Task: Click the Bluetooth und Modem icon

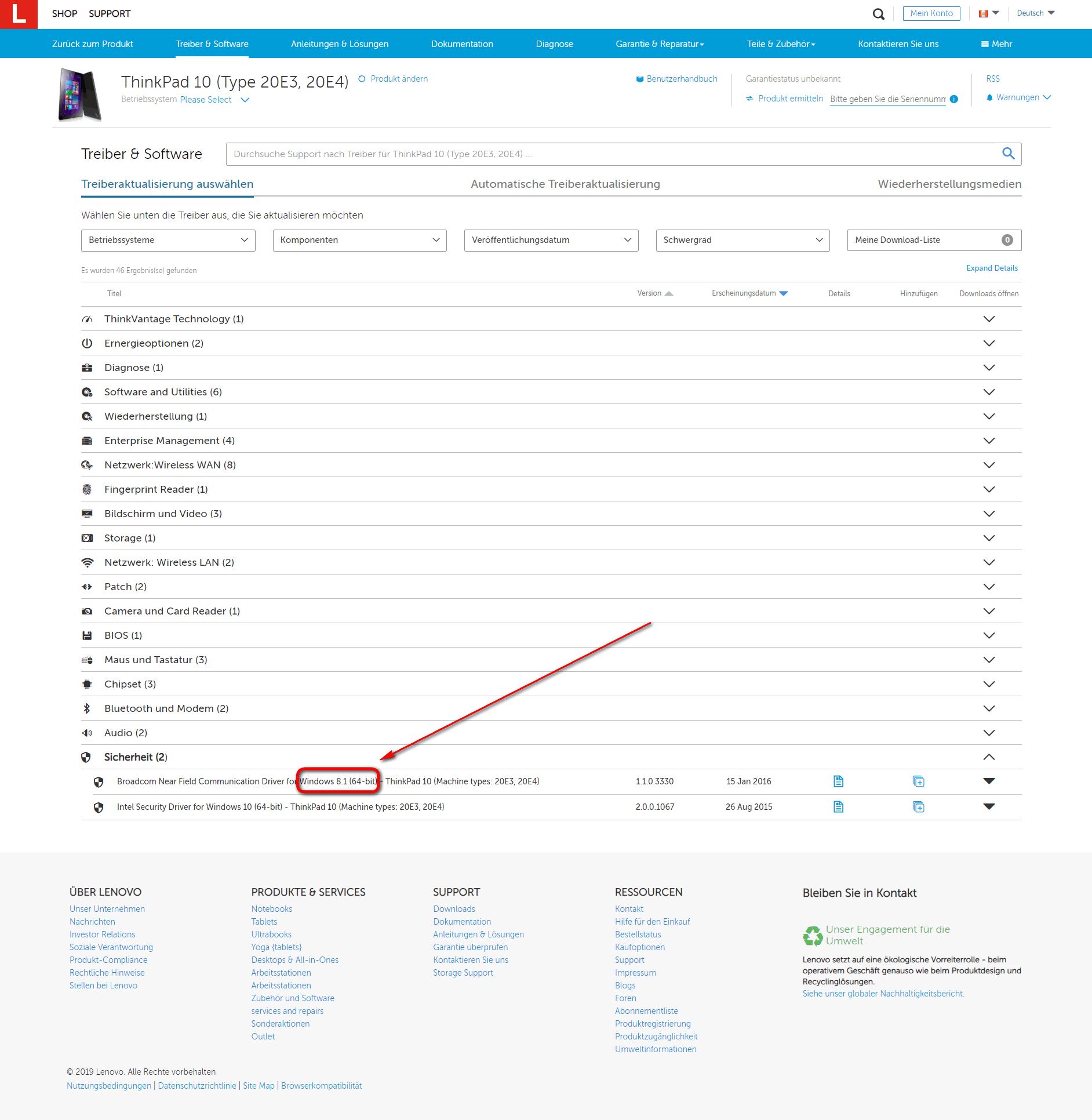Action: 86,708
